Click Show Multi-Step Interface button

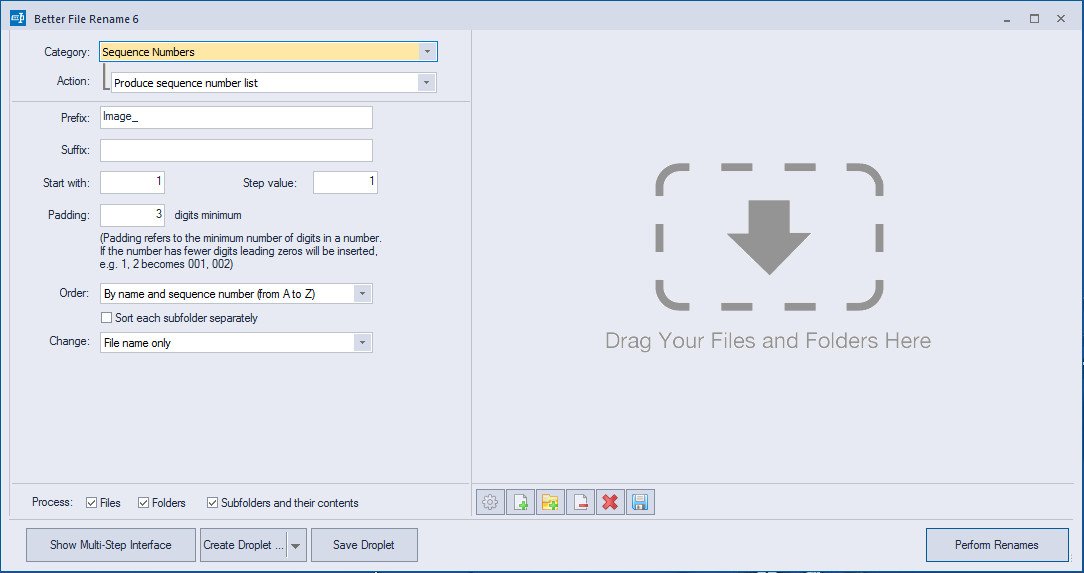tap(111, 545)
